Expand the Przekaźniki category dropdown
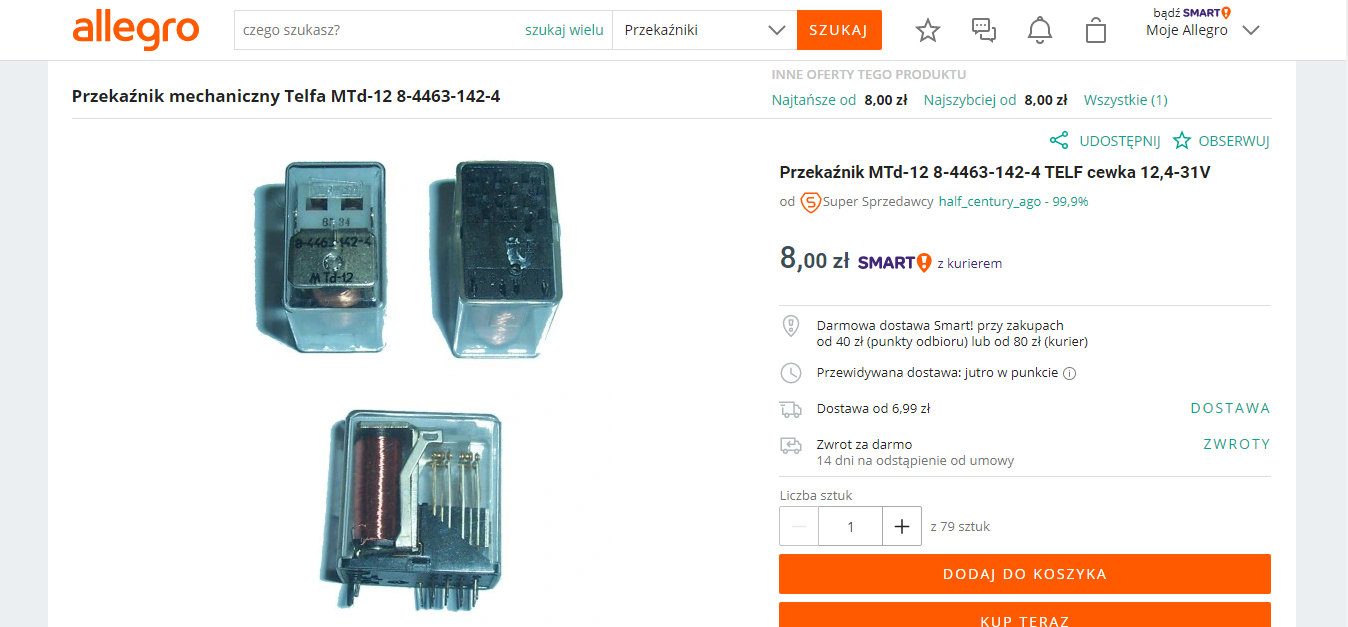The image size is (1348, 627). tap(705, 30)
